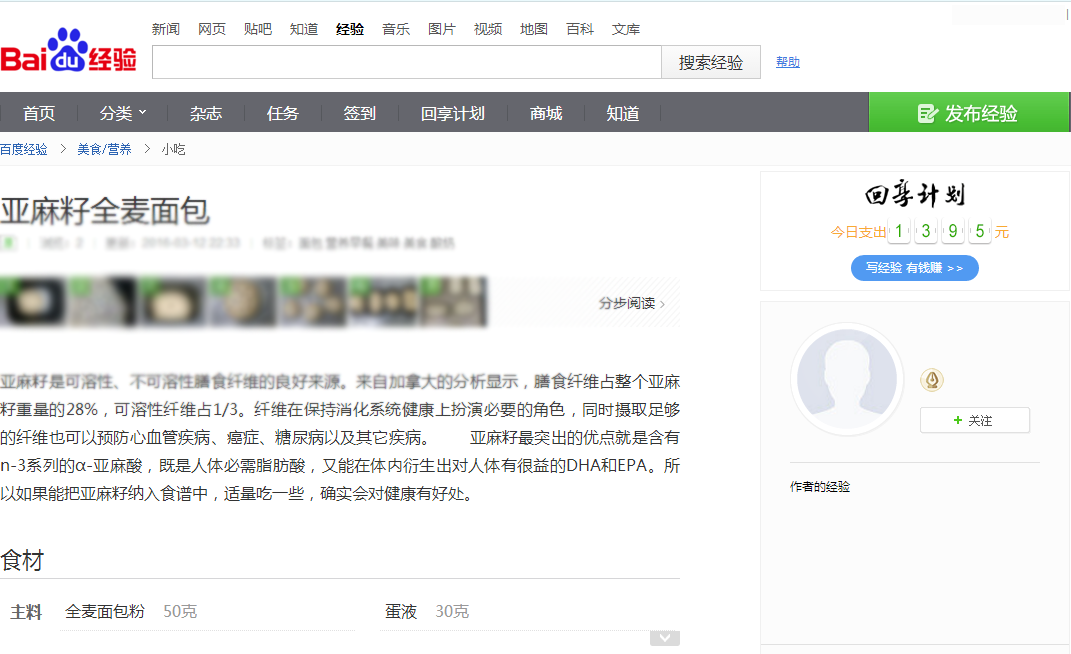1071x654 pixels.
Task: Click the author's gold badge icon
Action: [932, 380]
